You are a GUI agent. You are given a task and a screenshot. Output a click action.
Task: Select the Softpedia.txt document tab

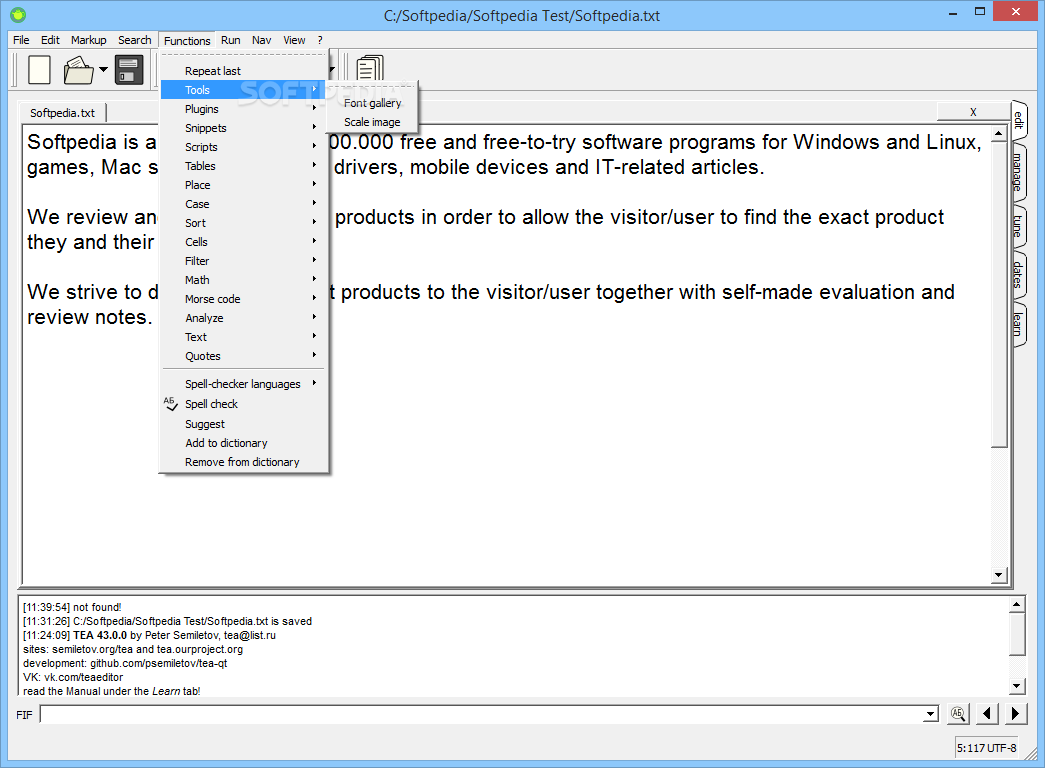pyautogui.click(x=63, y=113)
